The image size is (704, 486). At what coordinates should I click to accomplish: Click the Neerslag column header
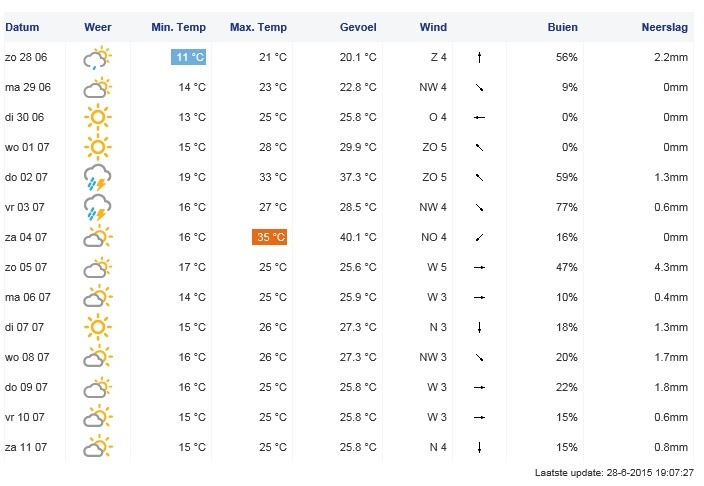pos(665,27)
